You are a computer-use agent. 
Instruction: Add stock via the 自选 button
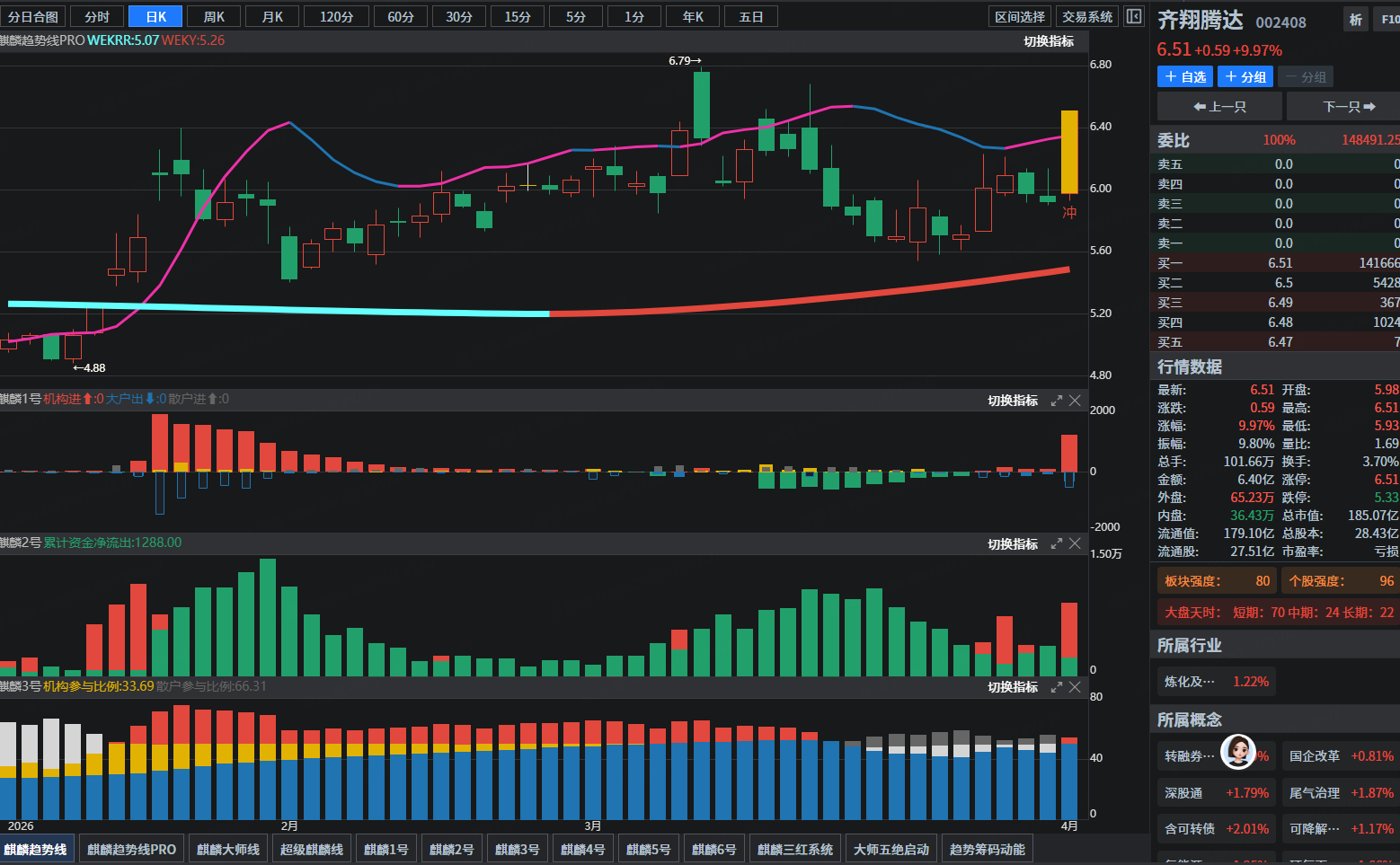[1185, 77]
